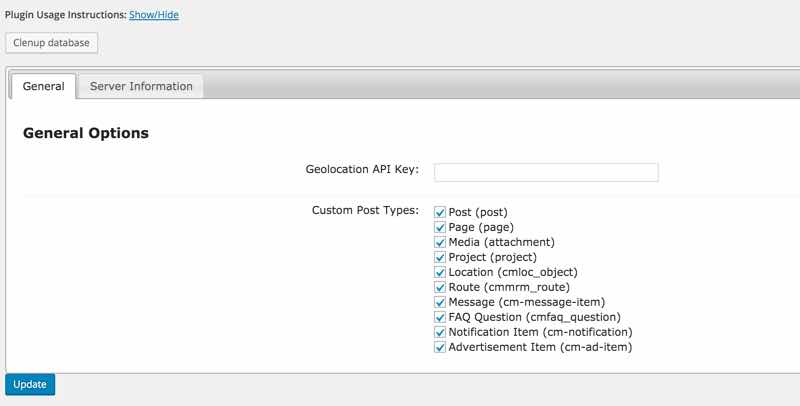Screen dimensions: 800x406
Task: Toggle the Location (cmloc_object) checkbox
Action: (x=440, y=272)
